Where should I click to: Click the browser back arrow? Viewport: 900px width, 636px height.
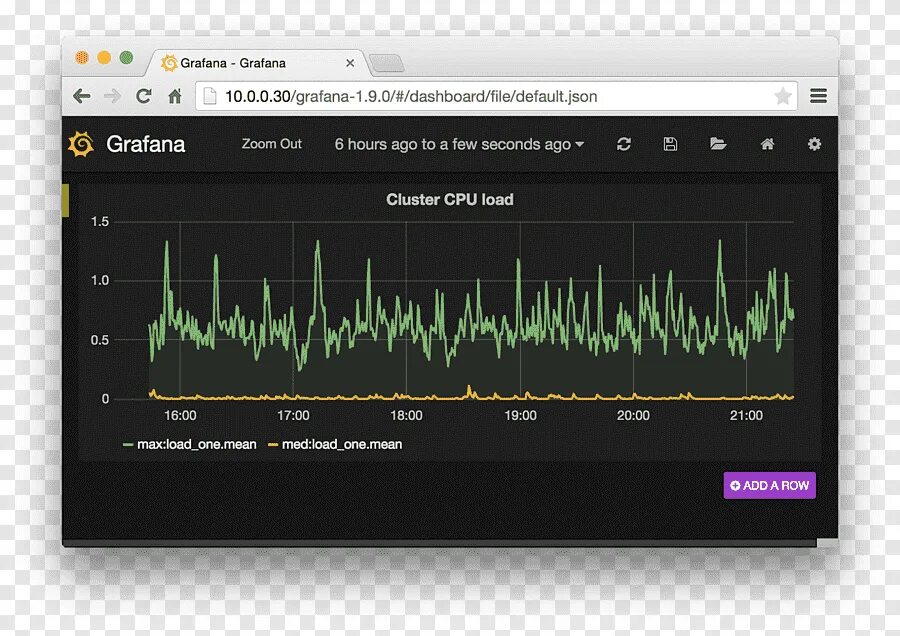point(82,96)
